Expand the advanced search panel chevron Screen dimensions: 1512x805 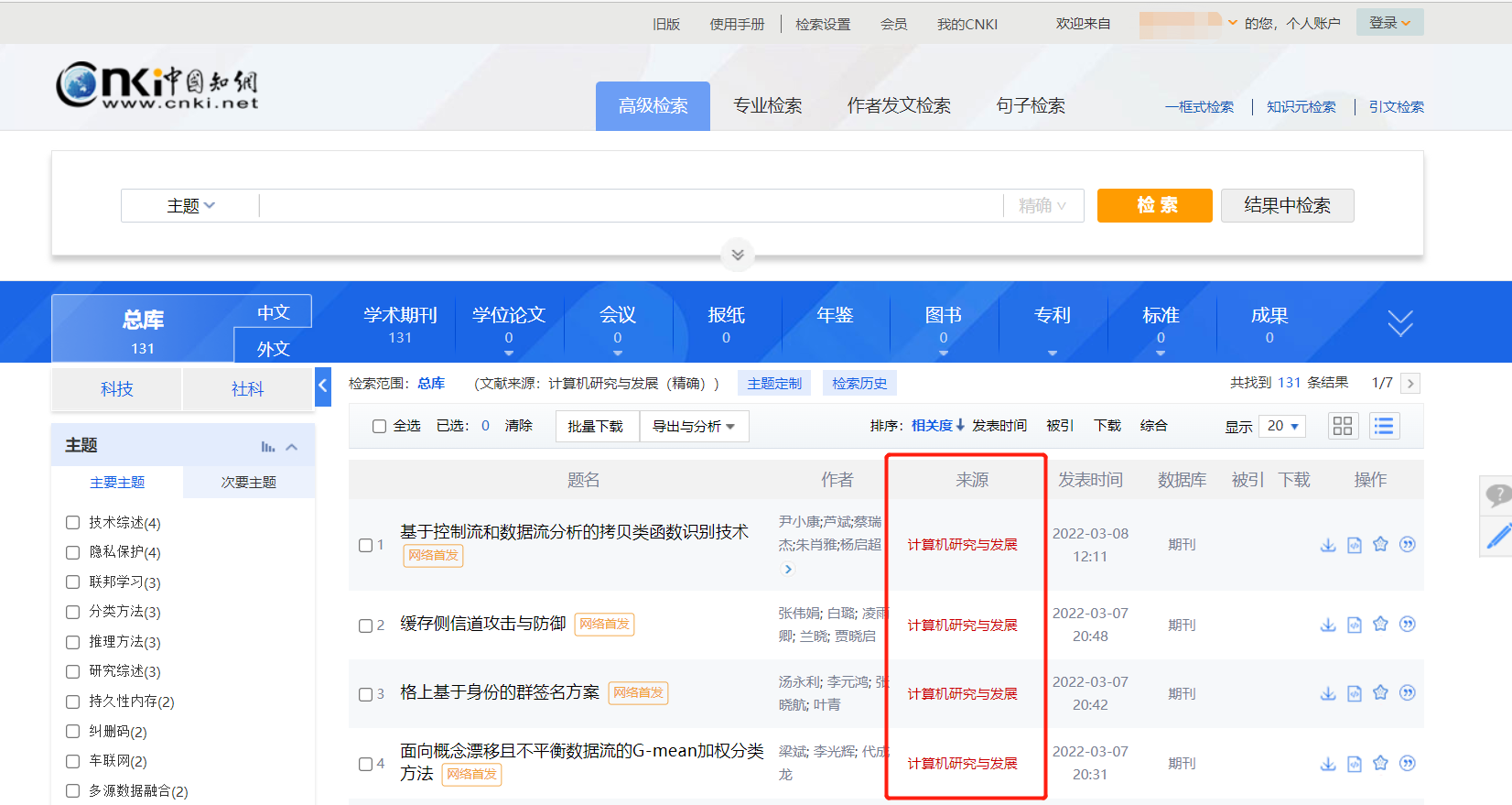pos(738,255)
